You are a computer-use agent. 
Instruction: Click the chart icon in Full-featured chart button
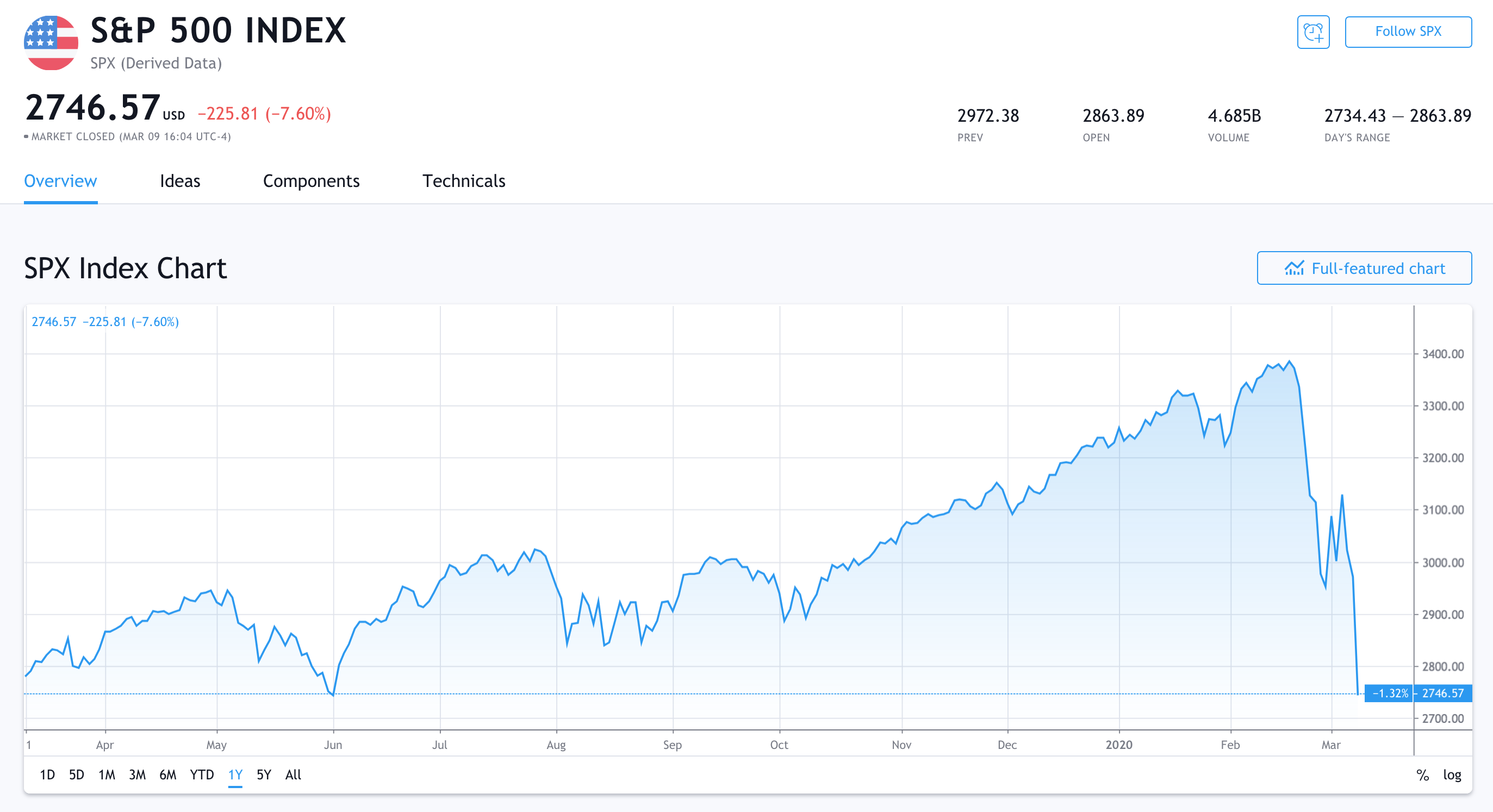(1293, 268)
